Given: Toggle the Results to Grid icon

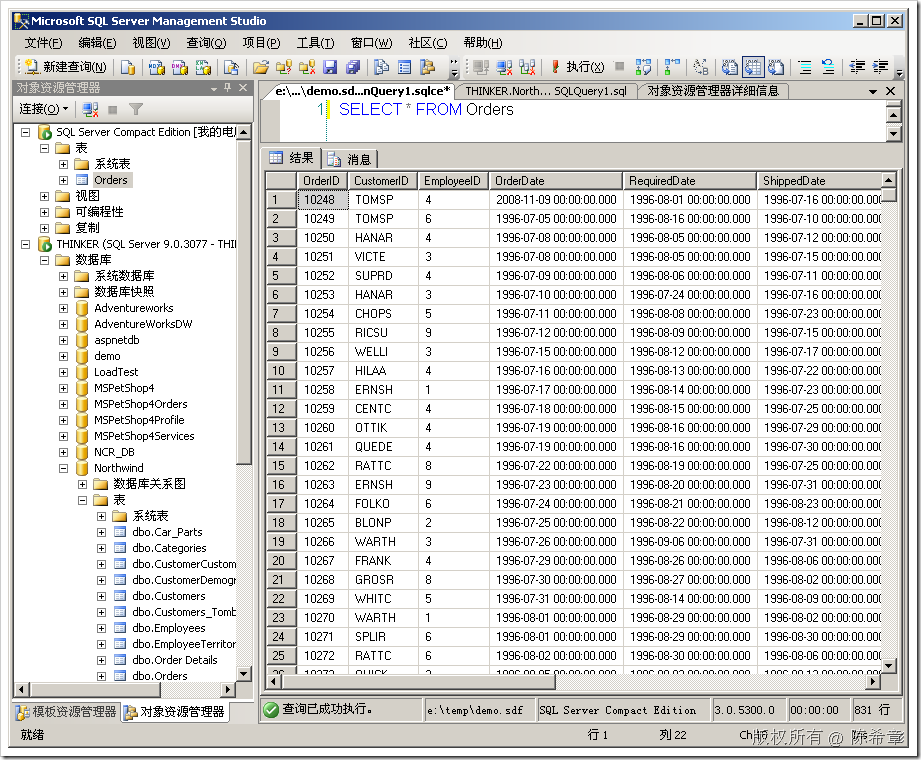Looking at the screenshot, I should (753, 67).
